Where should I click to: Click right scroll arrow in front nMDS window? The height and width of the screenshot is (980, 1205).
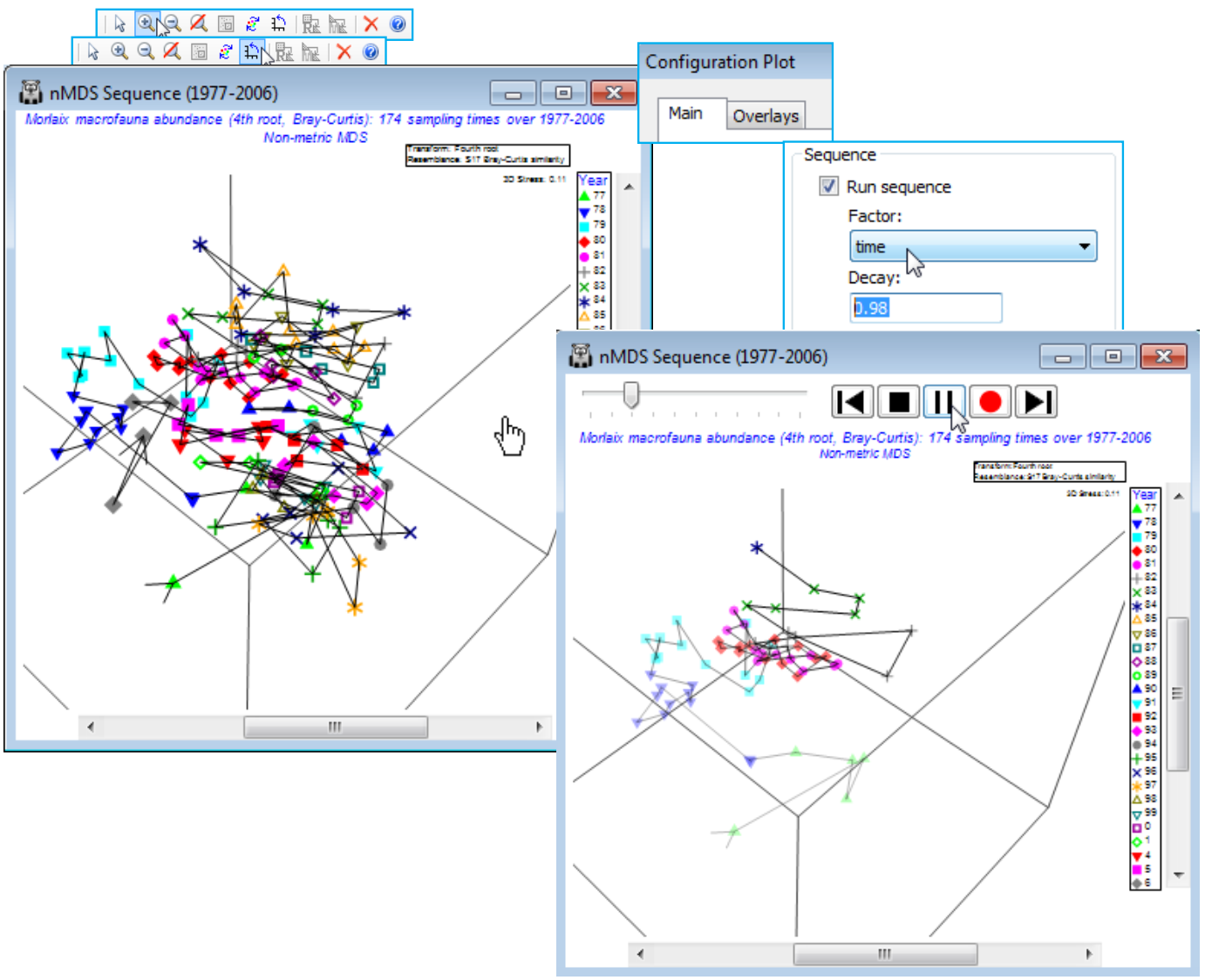point(1088,954)
